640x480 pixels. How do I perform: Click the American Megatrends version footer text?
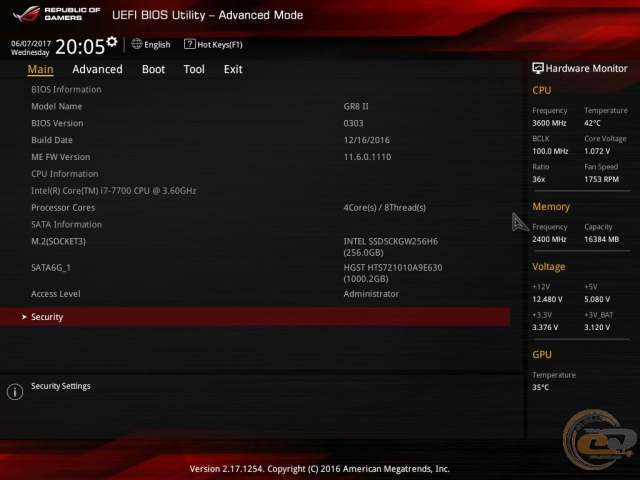point(320,469)
